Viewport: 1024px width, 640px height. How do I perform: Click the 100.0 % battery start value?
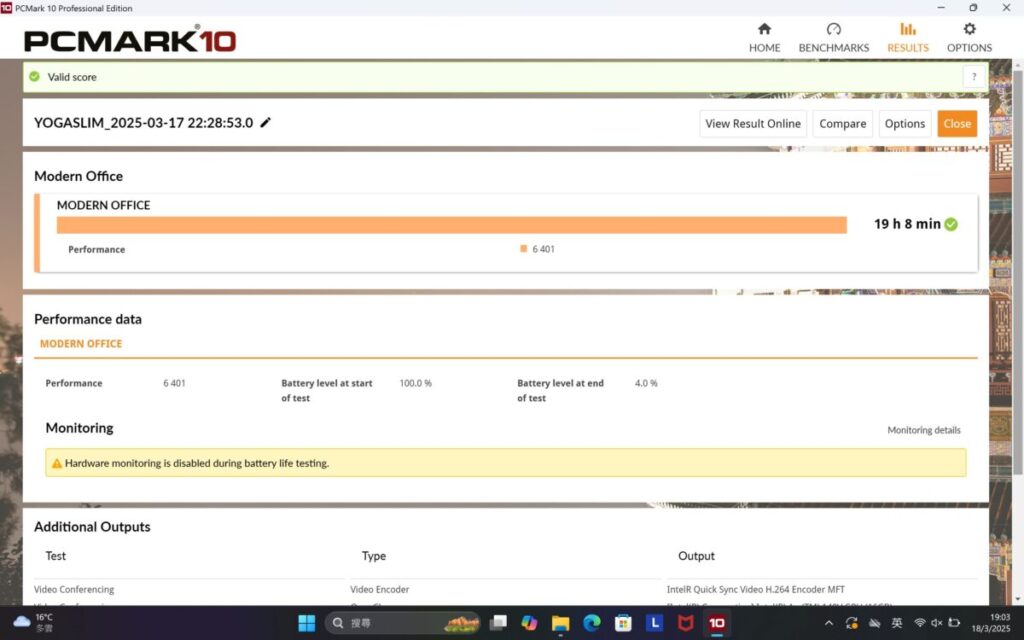pyautogui.click(x=415, y=383)
